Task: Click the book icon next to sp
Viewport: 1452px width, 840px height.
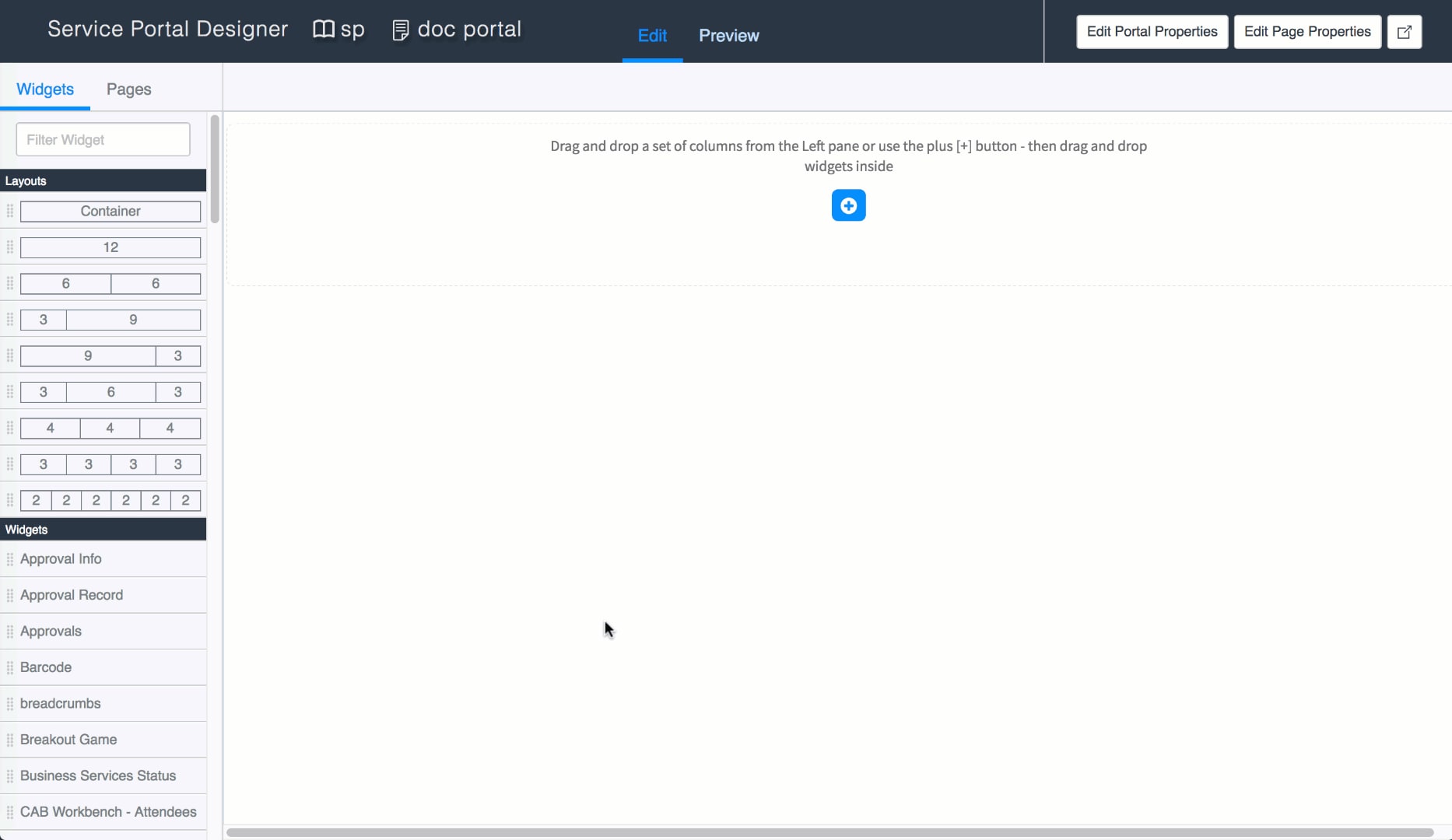Action: (323, 30)
